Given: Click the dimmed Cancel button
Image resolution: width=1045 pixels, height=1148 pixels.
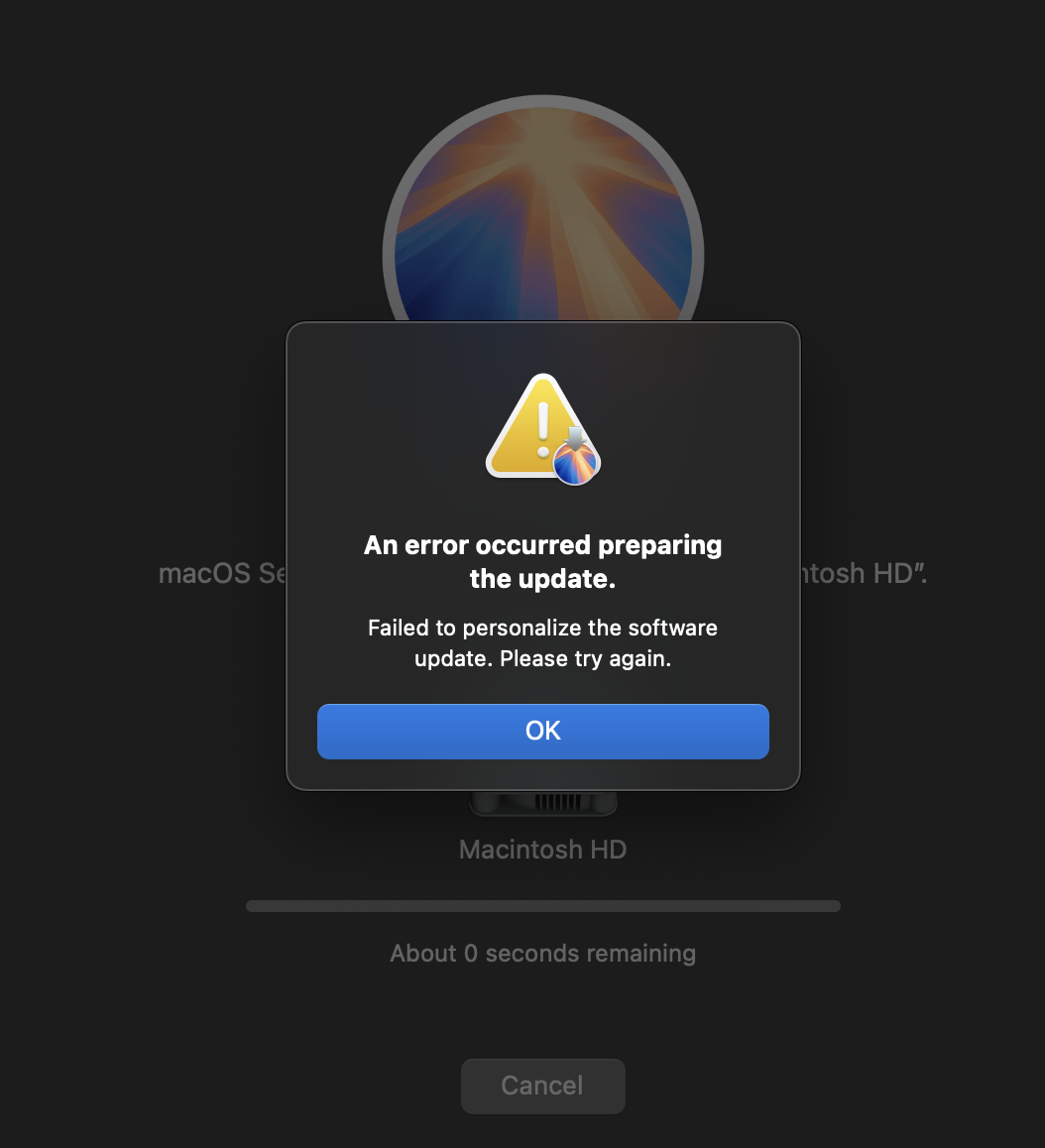Looking at the screenshot, I should pyautogui.click(x=542, y=1086).
